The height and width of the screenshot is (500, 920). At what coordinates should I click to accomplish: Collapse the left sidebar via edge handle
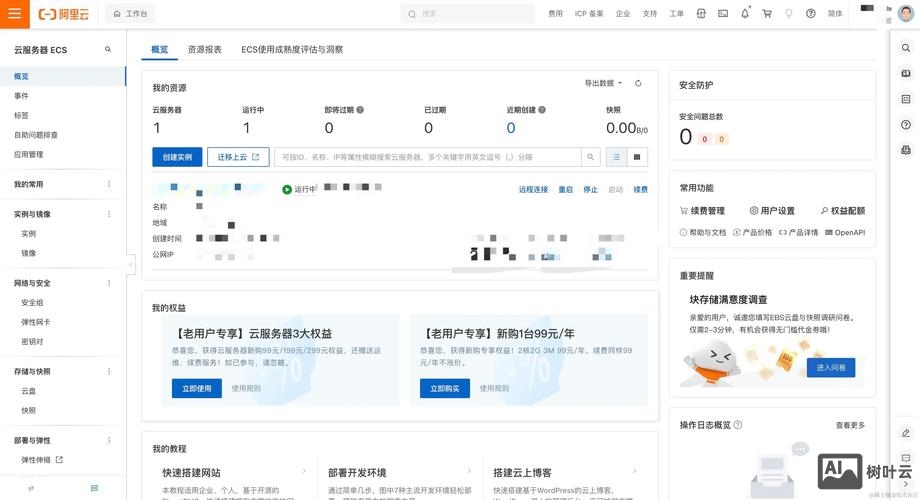point(130,265)
